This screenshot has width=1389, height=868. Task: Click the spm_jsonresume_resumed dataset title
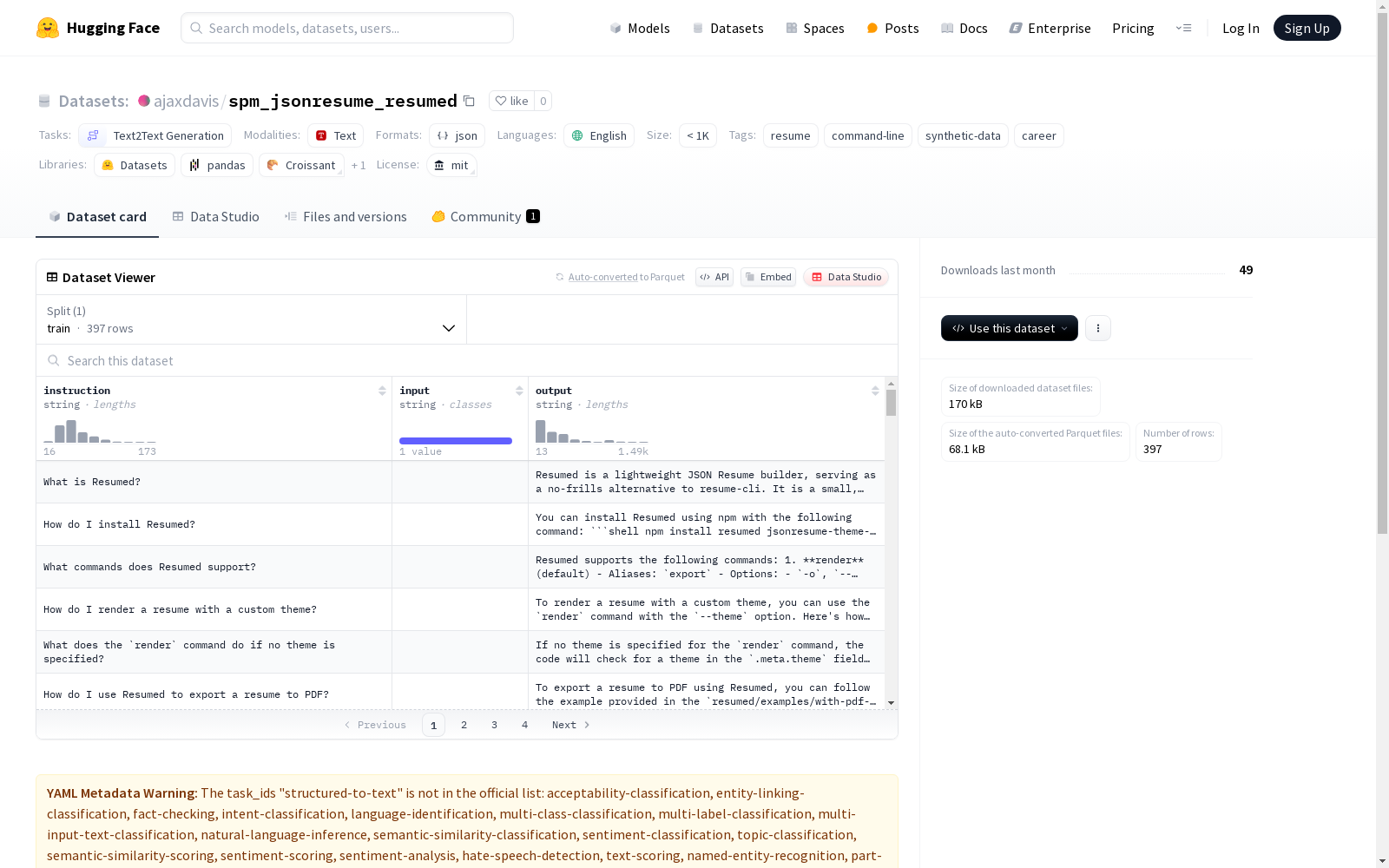click(343, 101)
